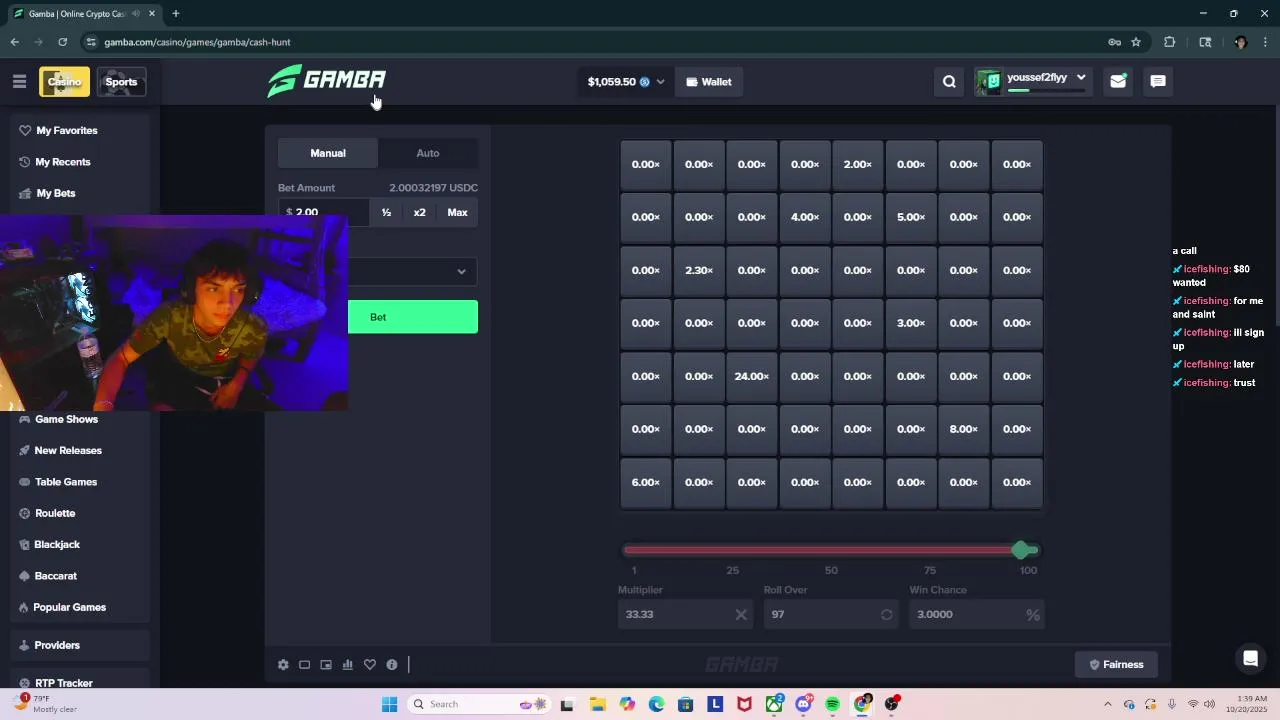Open Providers in sidebar

78,645
